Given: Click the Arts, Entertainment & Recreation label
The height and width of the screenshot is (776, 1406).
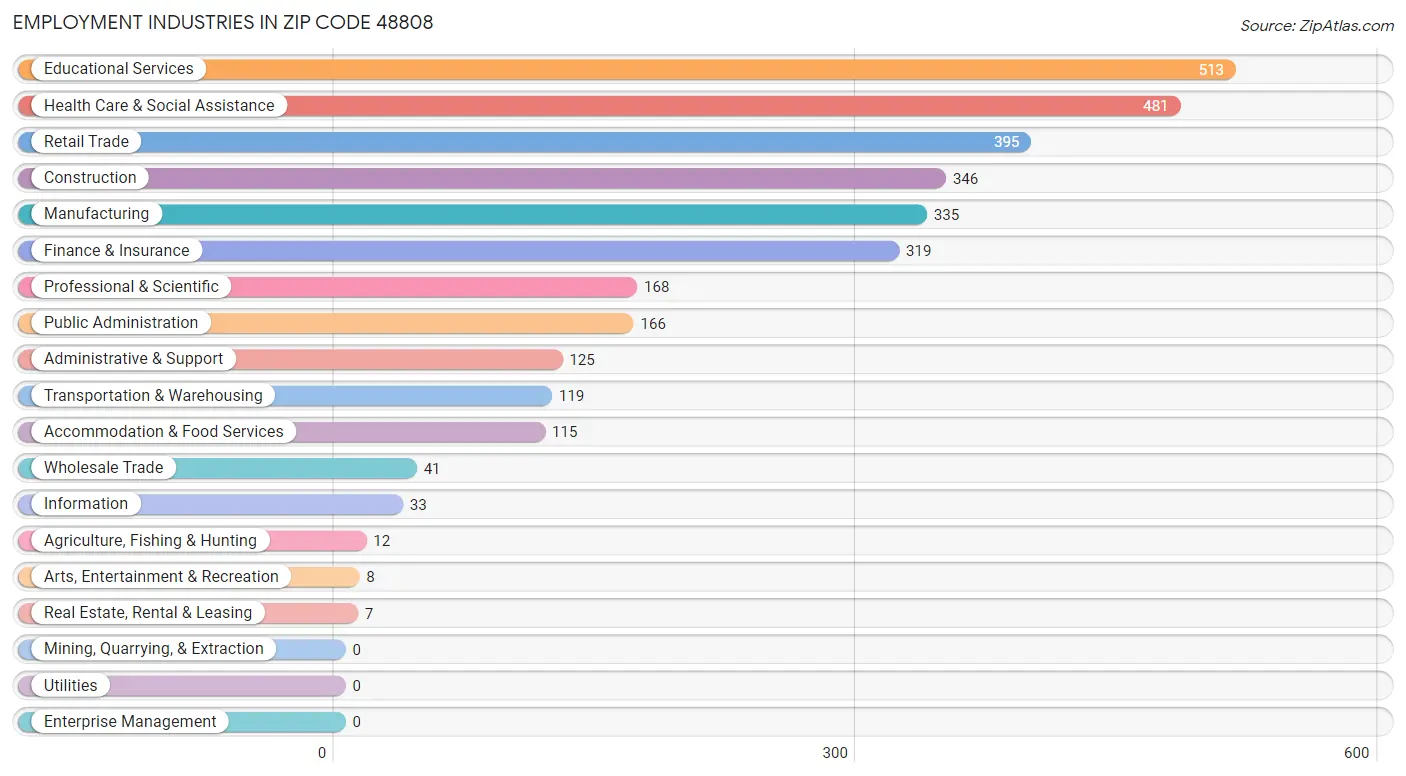Looking at the screenshot, I should pyautogui.click(x=161, y=576).
